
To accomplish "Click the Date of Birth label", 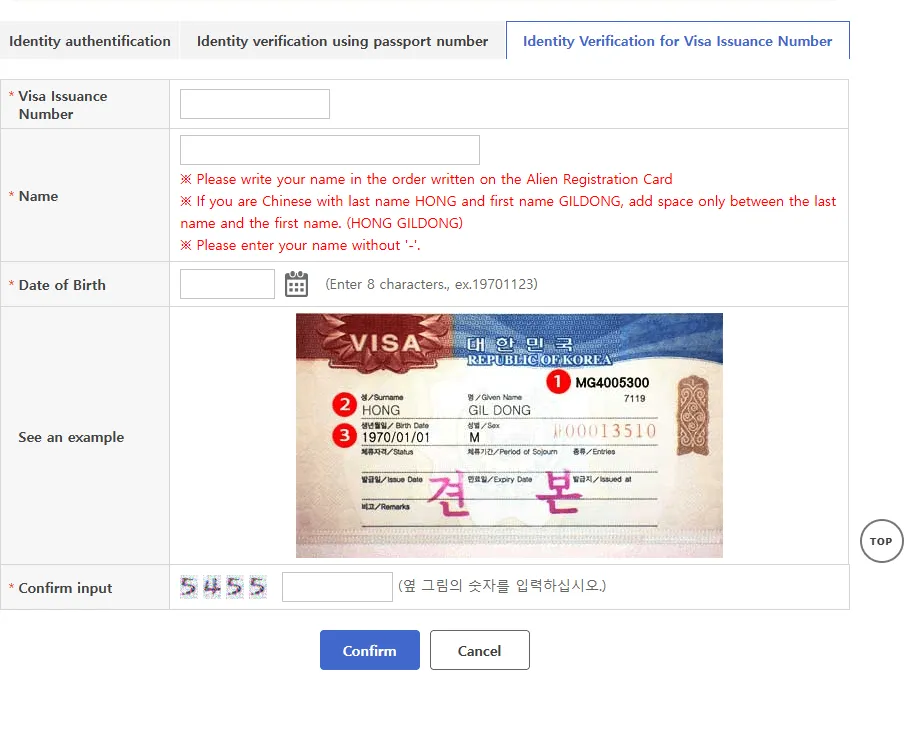I will coord(62,285).
